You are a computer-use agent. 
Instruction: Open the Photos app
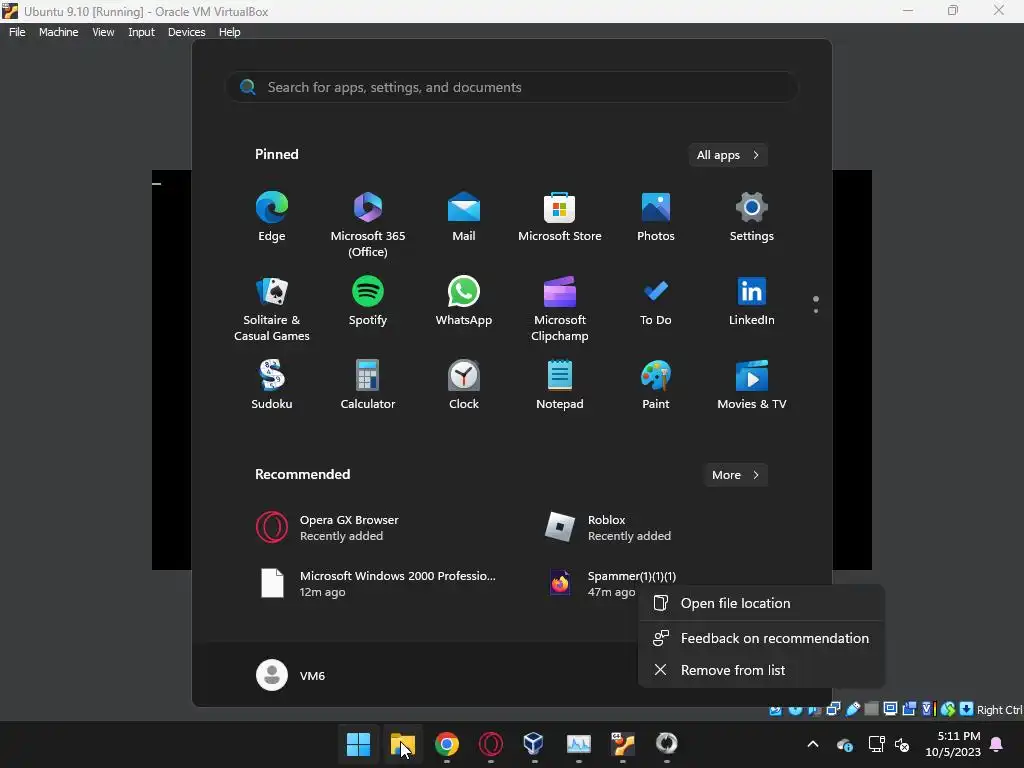pyautogui.click(x=656, y=217)
